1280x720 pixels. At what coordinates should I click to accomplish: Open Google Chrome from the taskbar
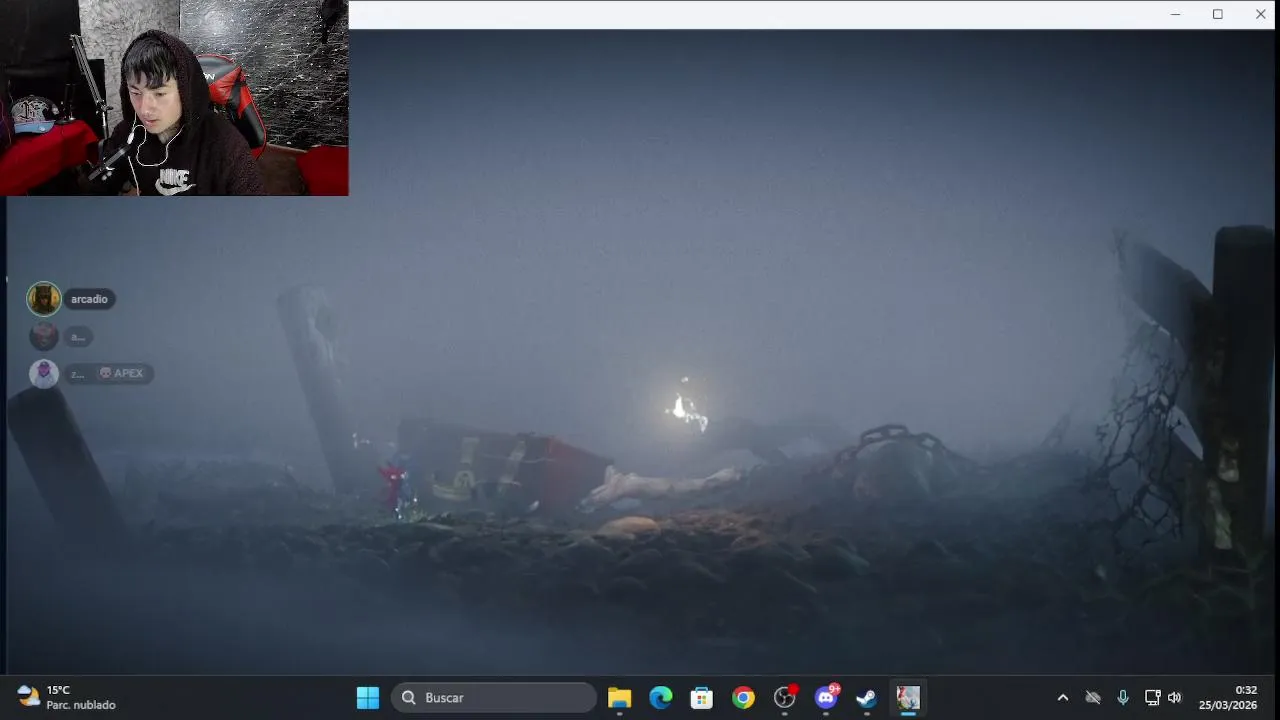(x=743, y=697)
